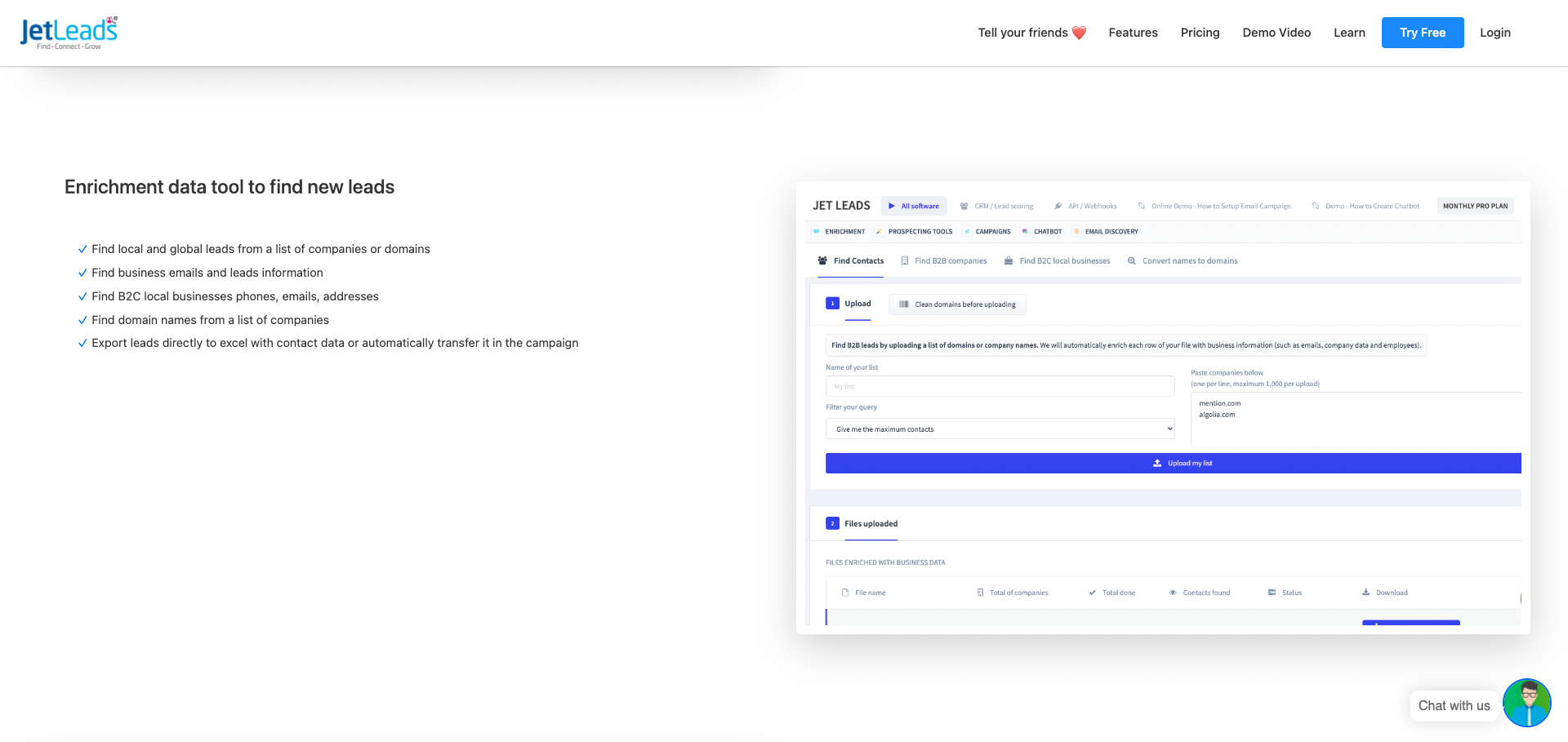Open the Give me the maximum contacts dropdown
This screenshot has width=1568, height=742.
coord(1000,429)
